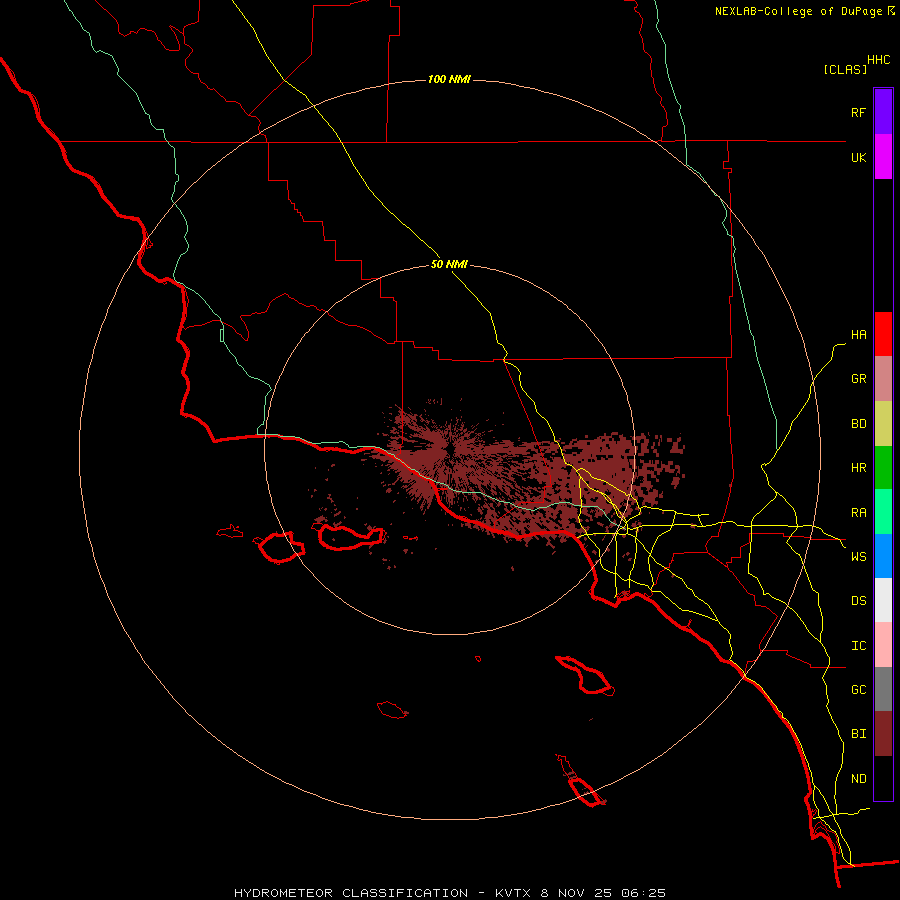
Task: Click the RA legend label
Action: point(858,513)
